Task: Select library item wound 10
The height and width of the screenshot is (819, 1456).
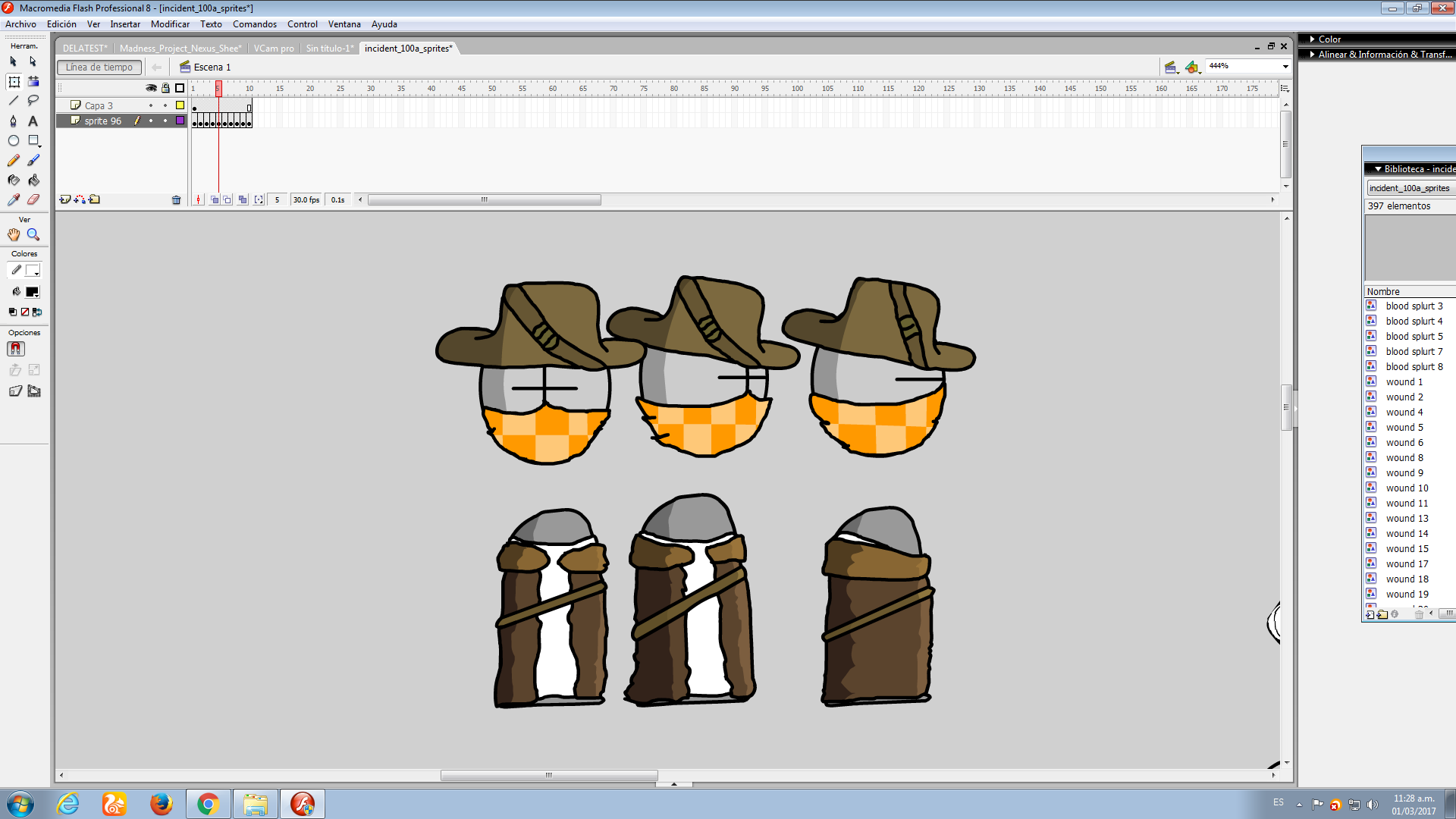Action: [1407, 488]
